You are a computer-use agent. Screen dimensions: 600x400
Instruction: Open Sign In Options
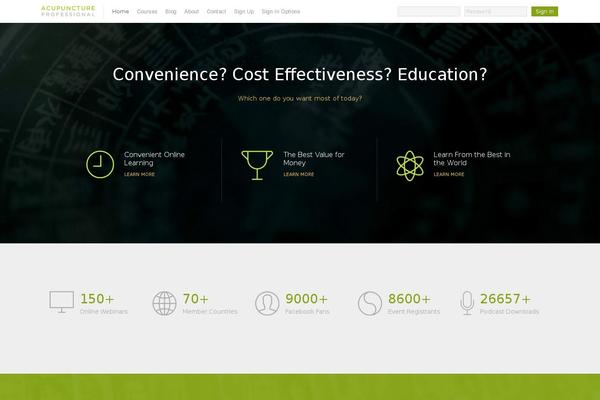280,11
